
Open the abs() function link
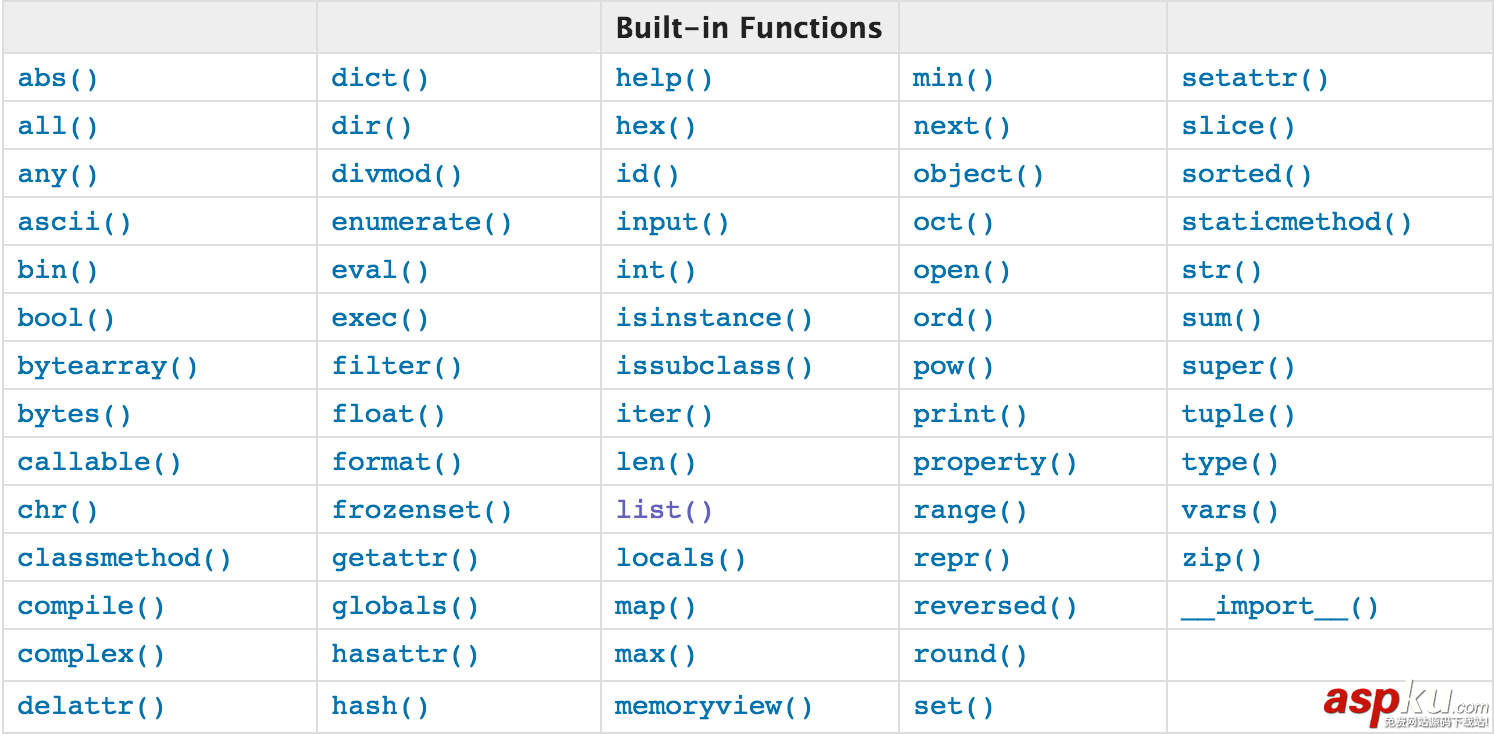pos(55,78)
